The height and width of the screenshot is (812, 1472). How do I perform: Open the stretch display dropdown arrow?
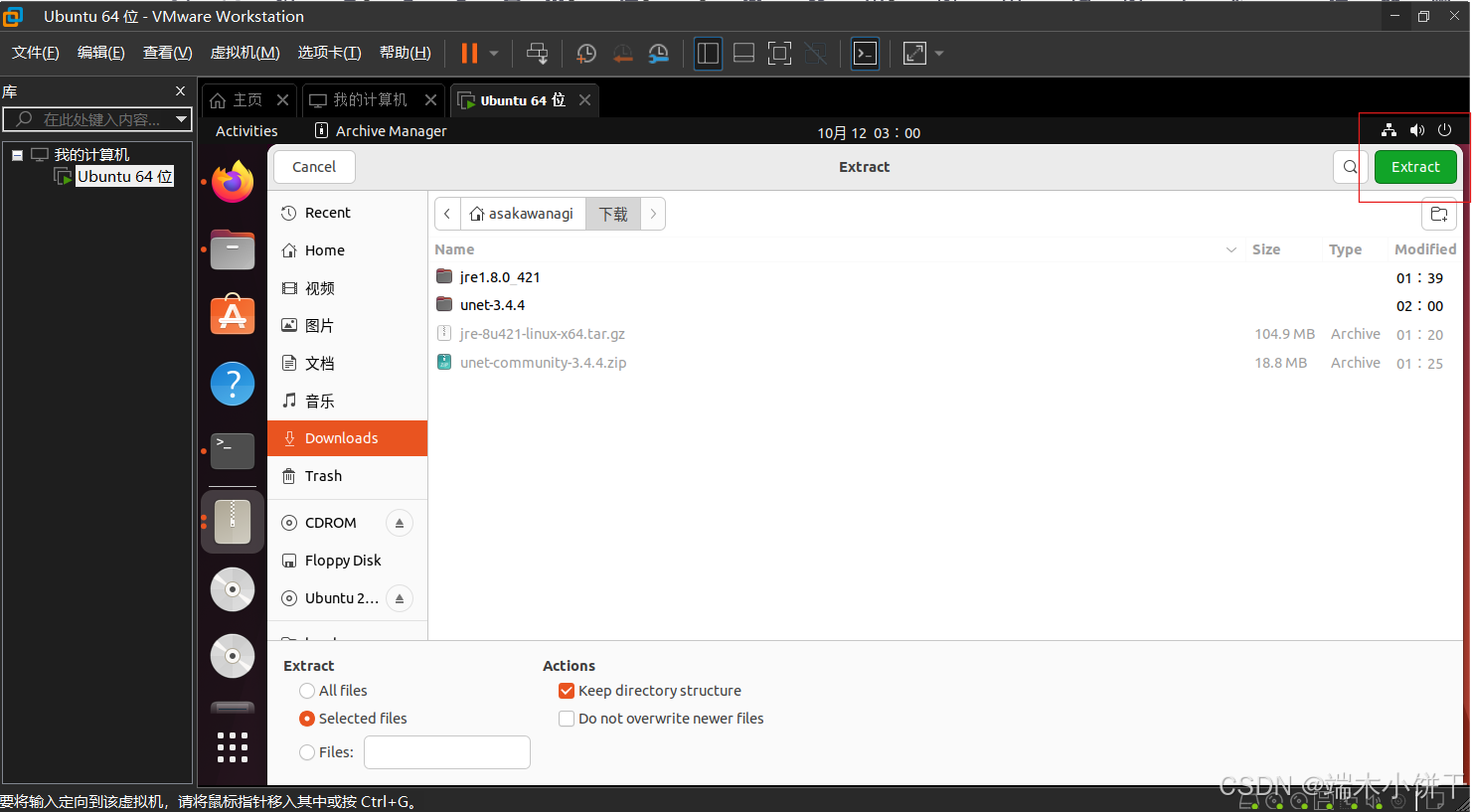tap(939, 53)
